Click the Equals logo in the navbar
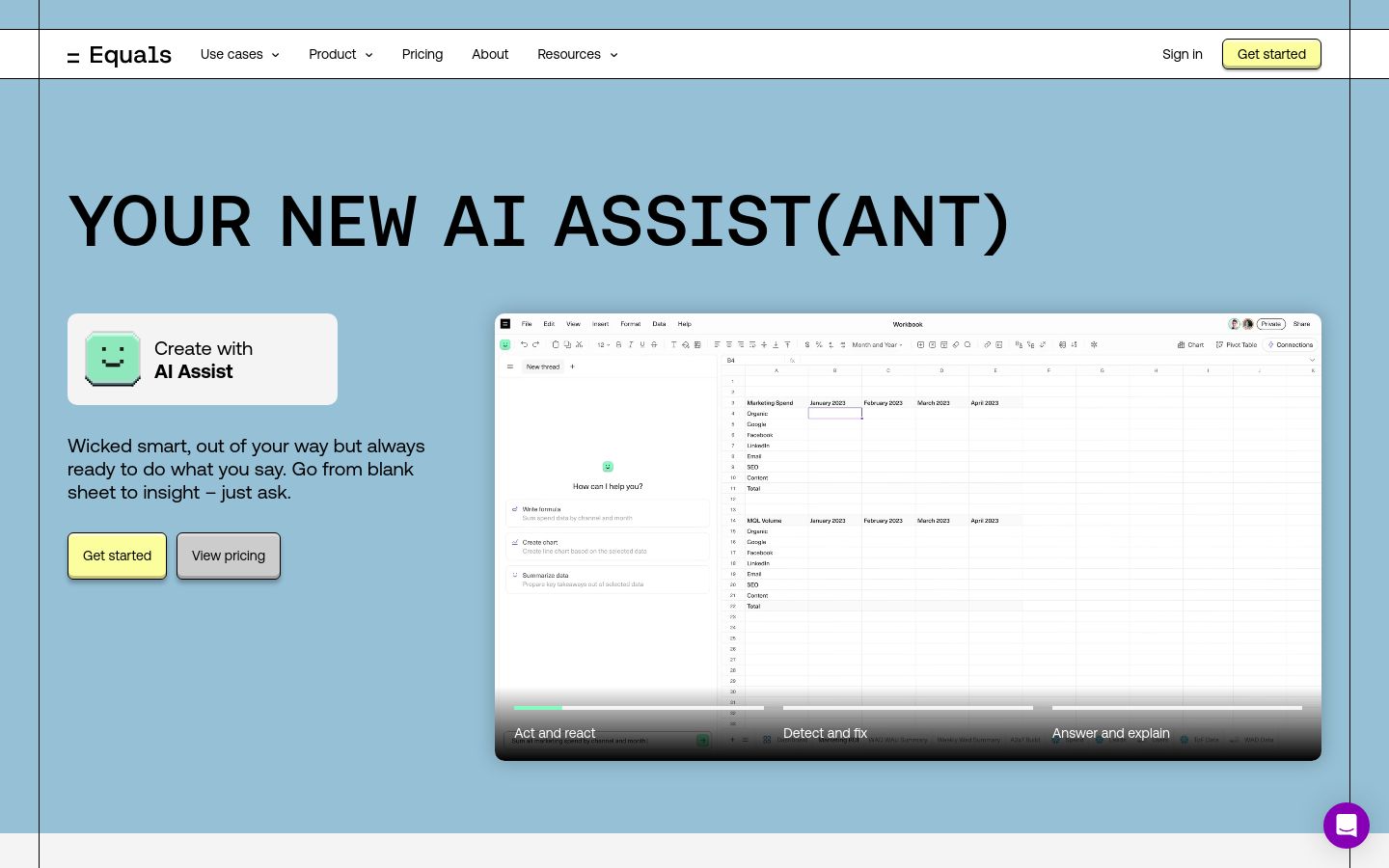 [120, 55]
